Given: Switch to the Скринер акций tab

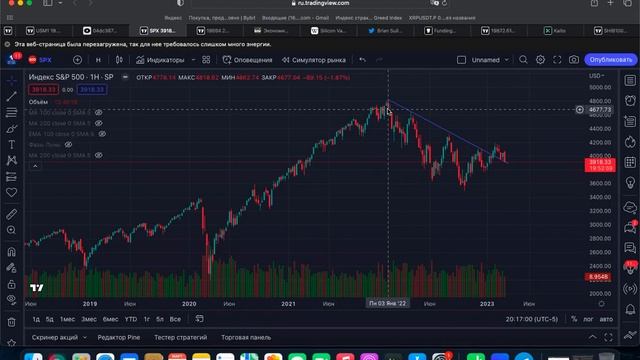Looking at the screenshot, I should click(55, 338).
